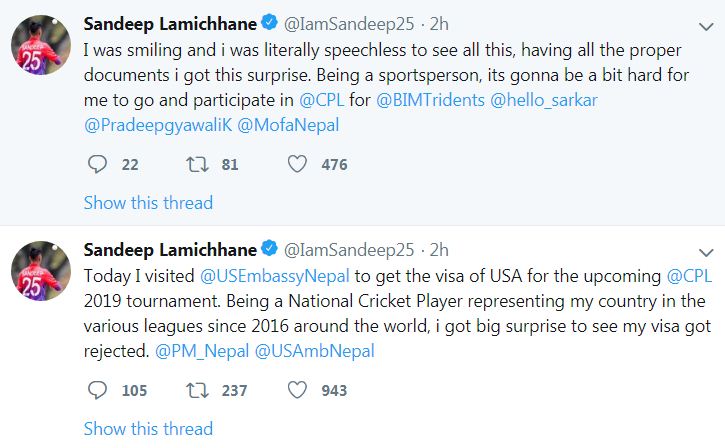Reply to the visa rejection tweet
The height and width of the screenshot is (448, 725).
tap(97, 390)
